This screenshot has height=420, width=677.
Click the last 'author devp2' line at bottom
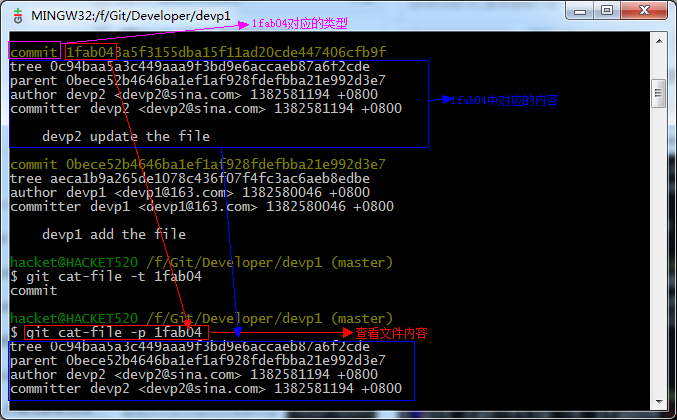[194, 374]
